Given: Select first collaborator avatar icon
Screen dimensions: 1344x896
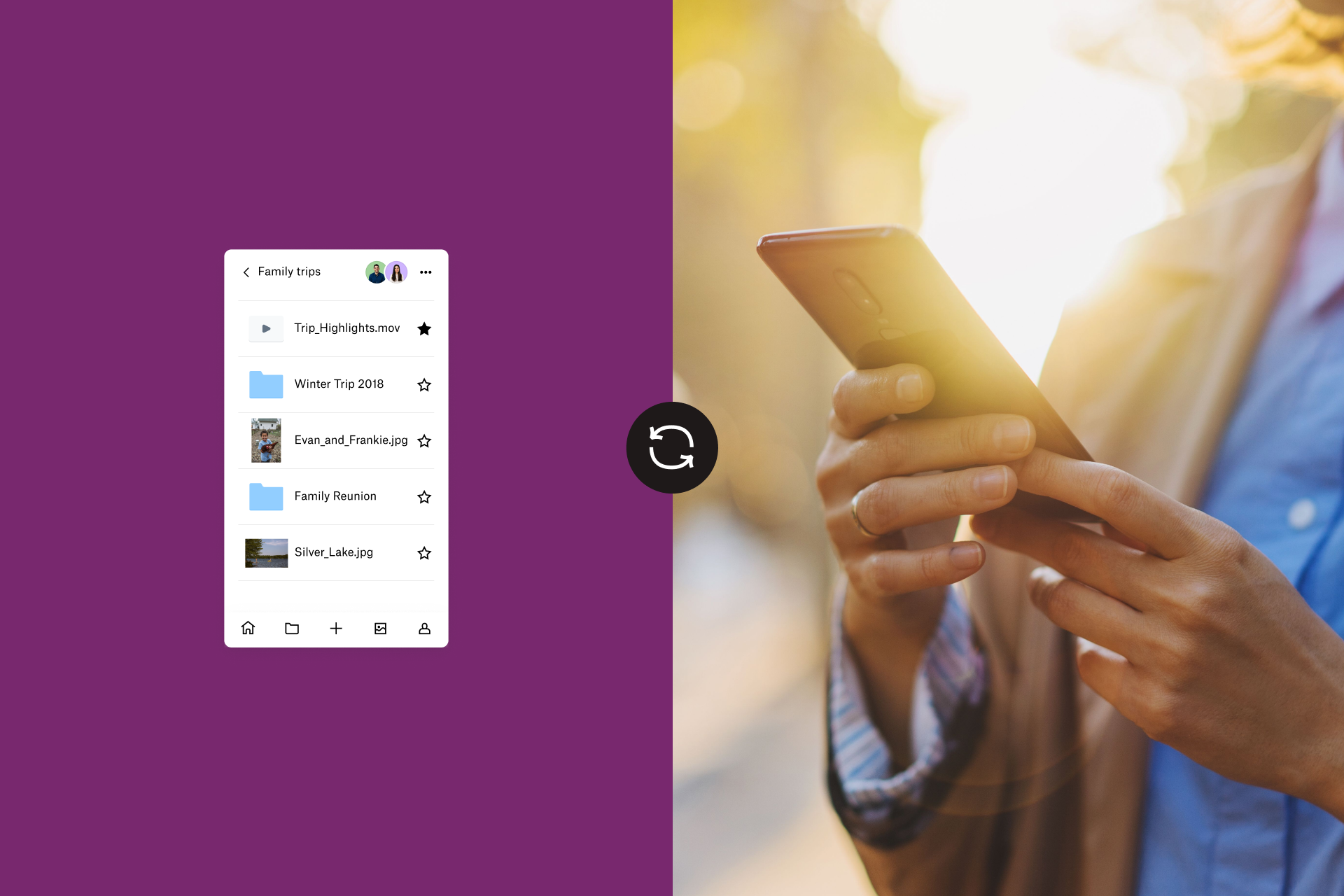Looking at the screenshot, I should 377,272.
